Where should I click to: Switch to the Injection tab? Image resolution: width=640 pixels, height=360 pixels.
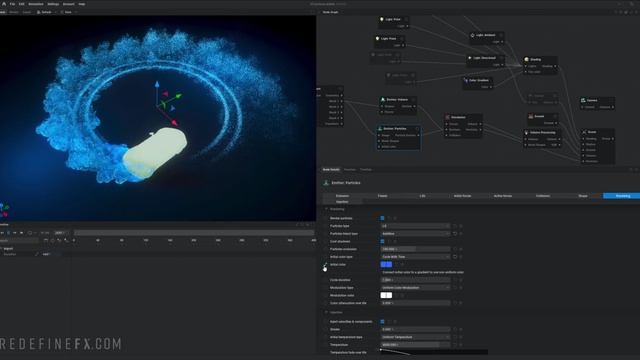[x=342, y=202]
